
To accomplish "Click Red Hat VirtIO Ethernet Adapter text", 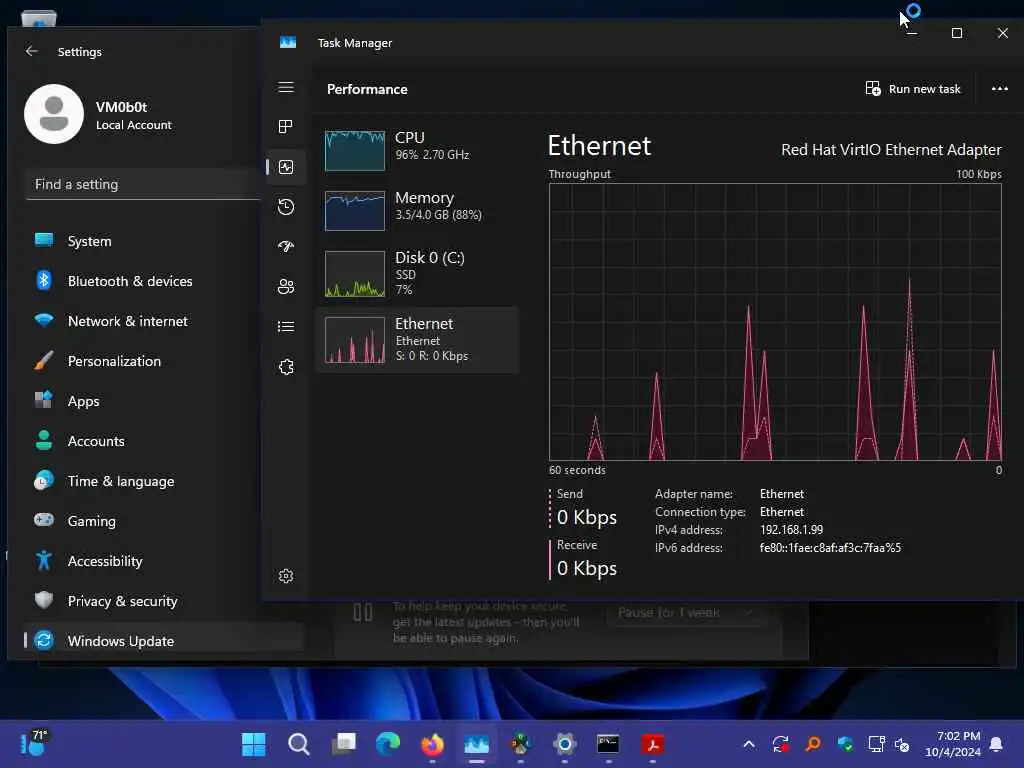I will pos(891,150).
